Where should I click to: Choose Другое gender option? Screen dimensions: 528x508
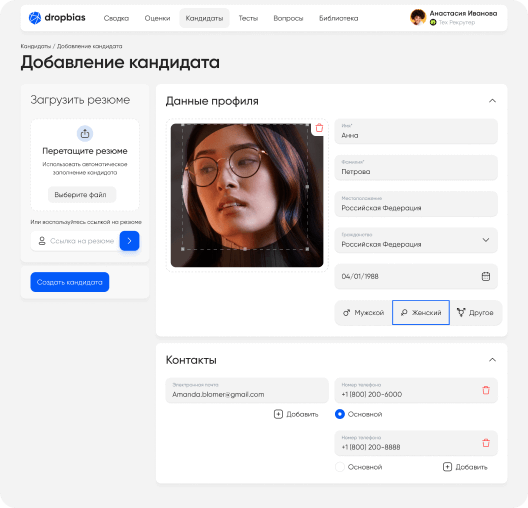(475, 313)
